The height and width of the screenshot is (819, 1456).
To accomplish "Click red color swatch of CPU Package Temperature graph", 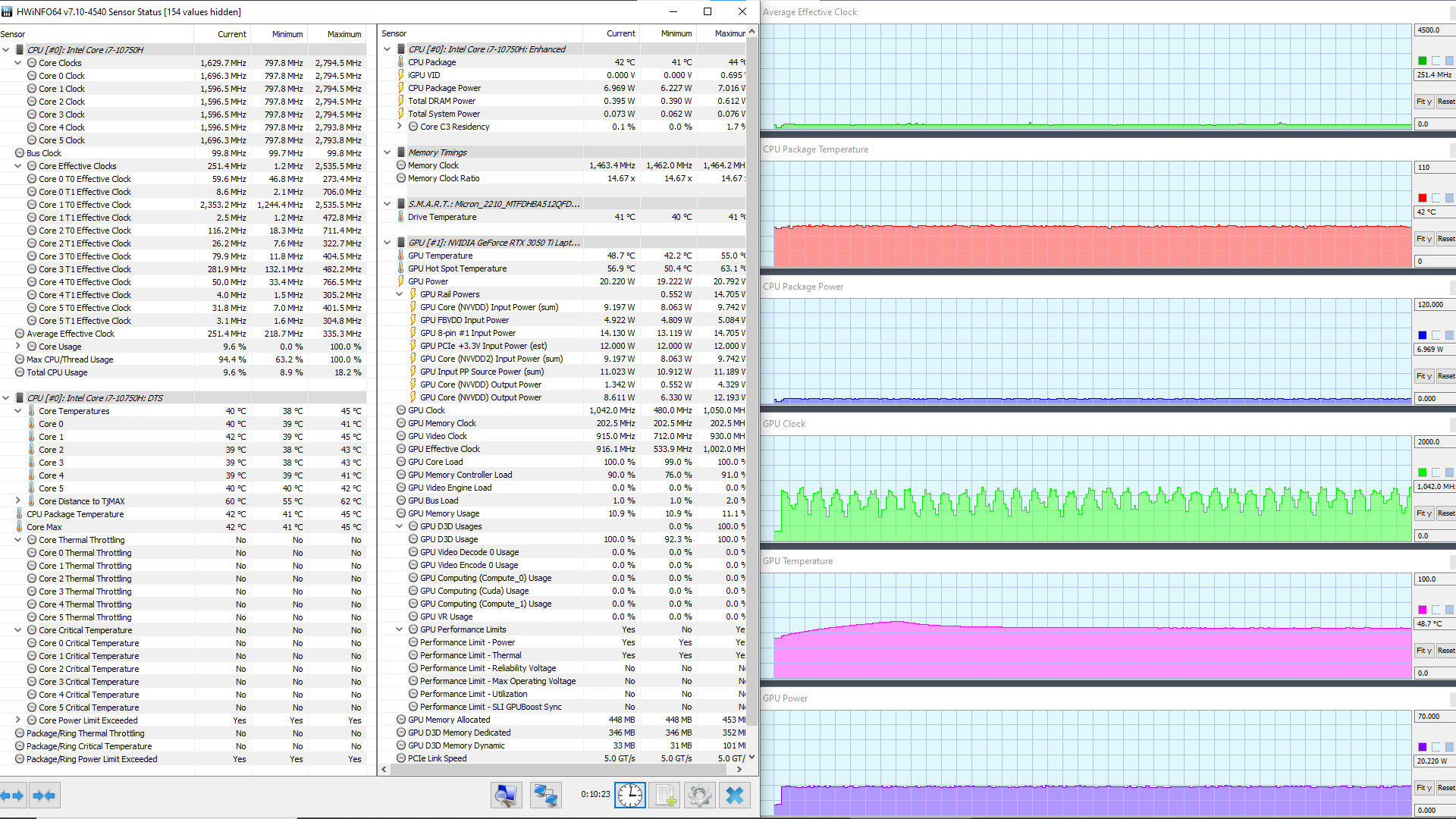I will [x=1422, y=198].
